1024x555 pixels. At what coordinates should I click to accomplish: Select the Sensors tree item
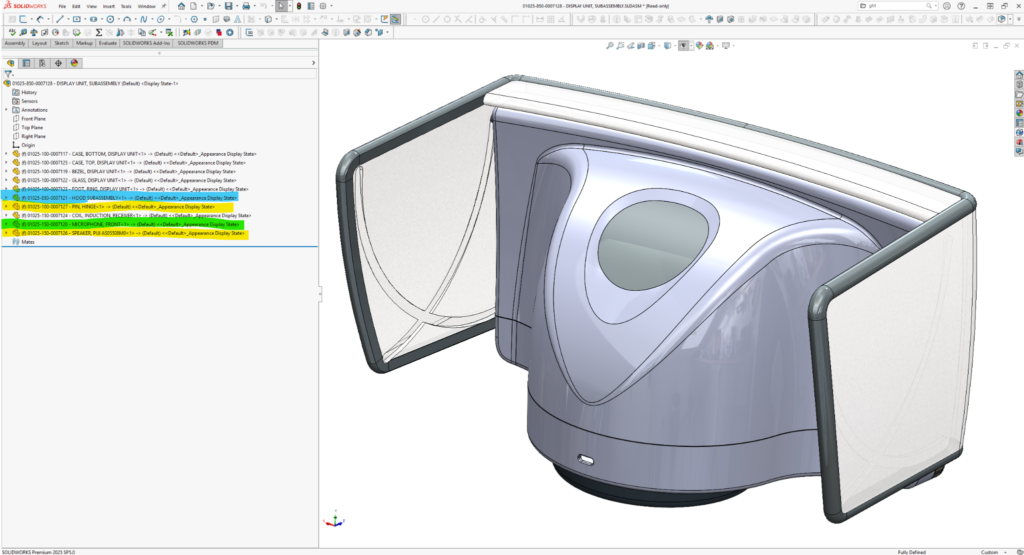click(x=29, y=101)
